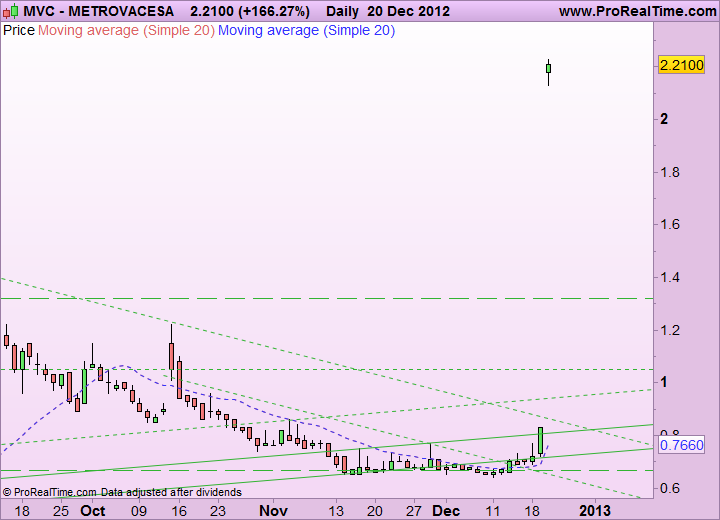Click the Data adjusted after dividends note
This screenshot has width=720, height=520.
pos(171,492)
